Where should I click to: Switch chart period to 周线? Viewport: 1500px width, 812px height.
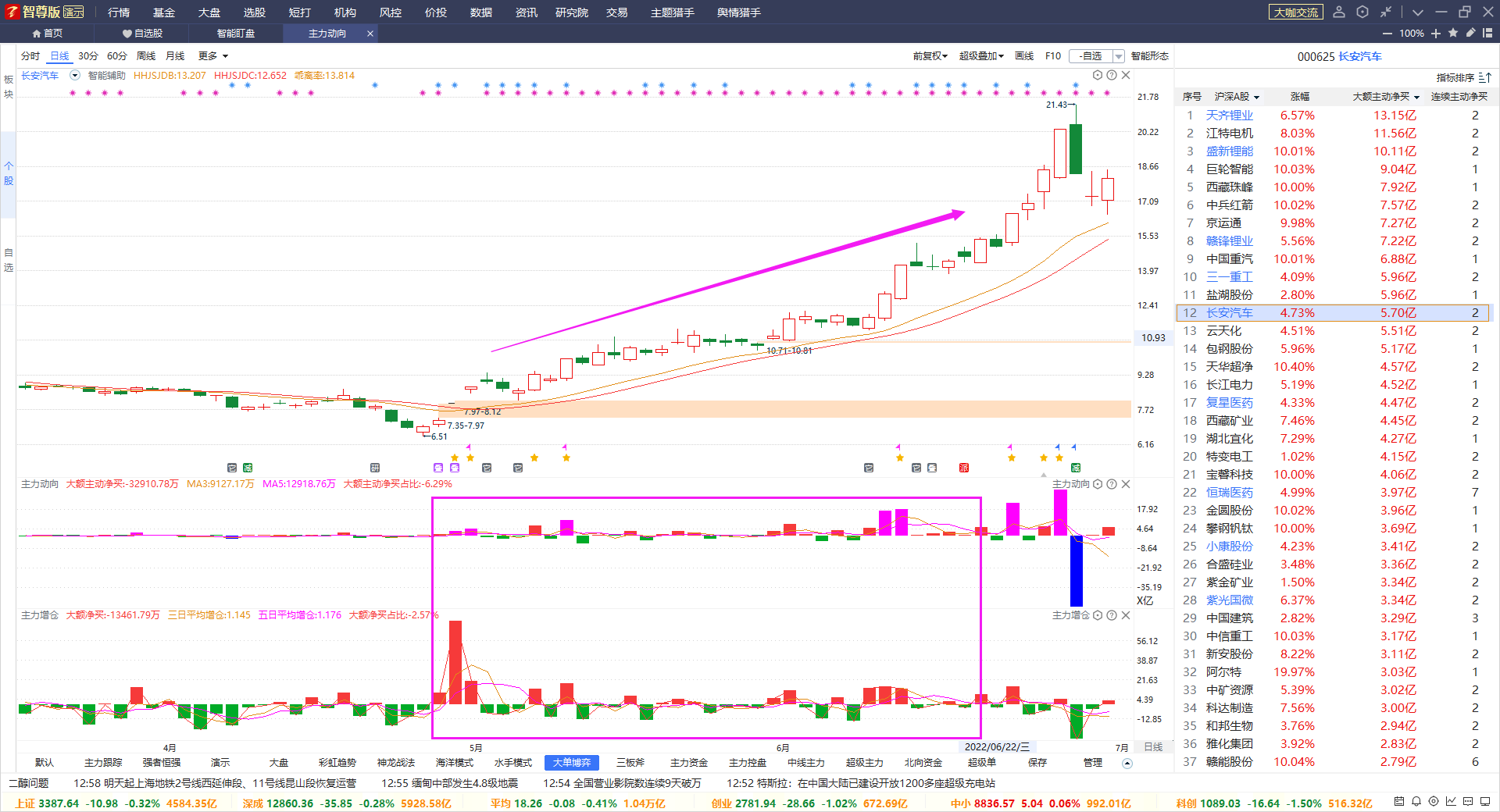pos(146,56)
